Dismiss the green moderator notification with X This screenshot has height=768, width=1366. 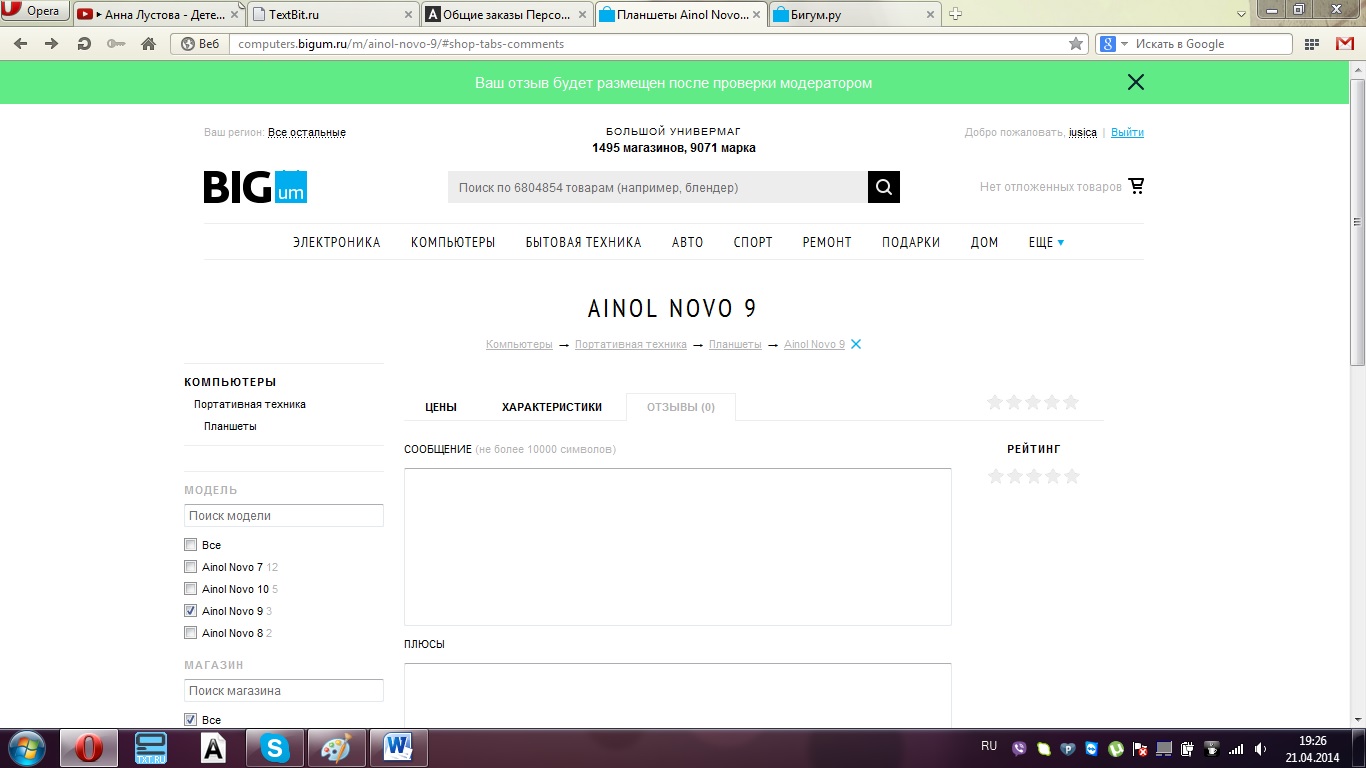(x=1135, y=83)
